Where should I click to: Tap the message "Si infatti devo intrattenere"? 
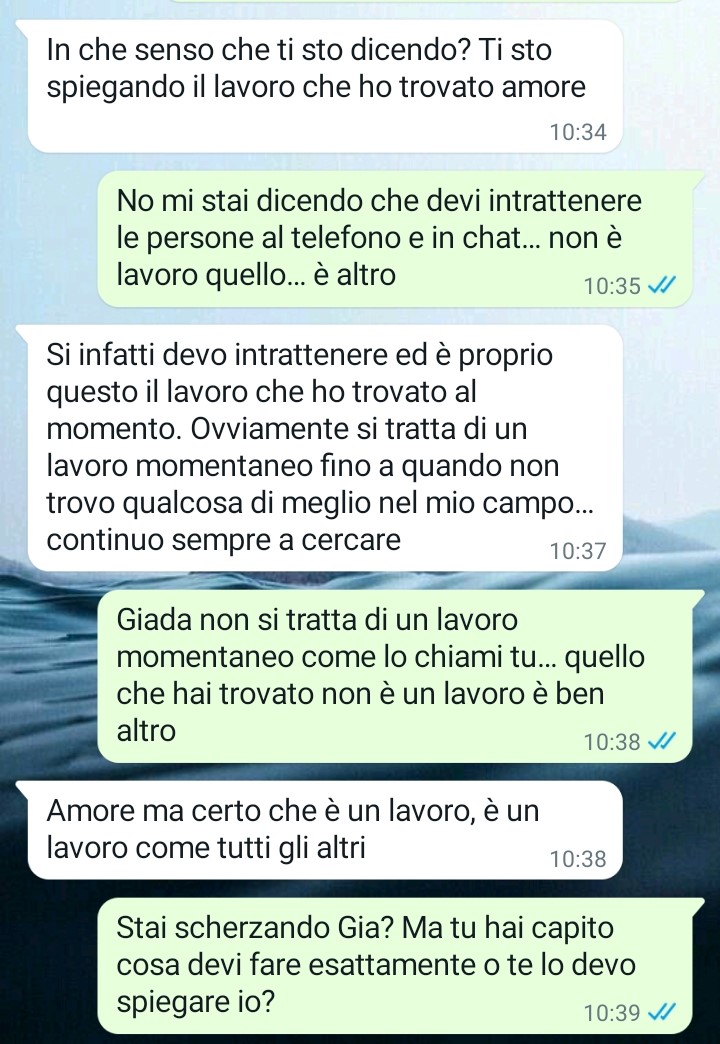[x=325, y=448]
